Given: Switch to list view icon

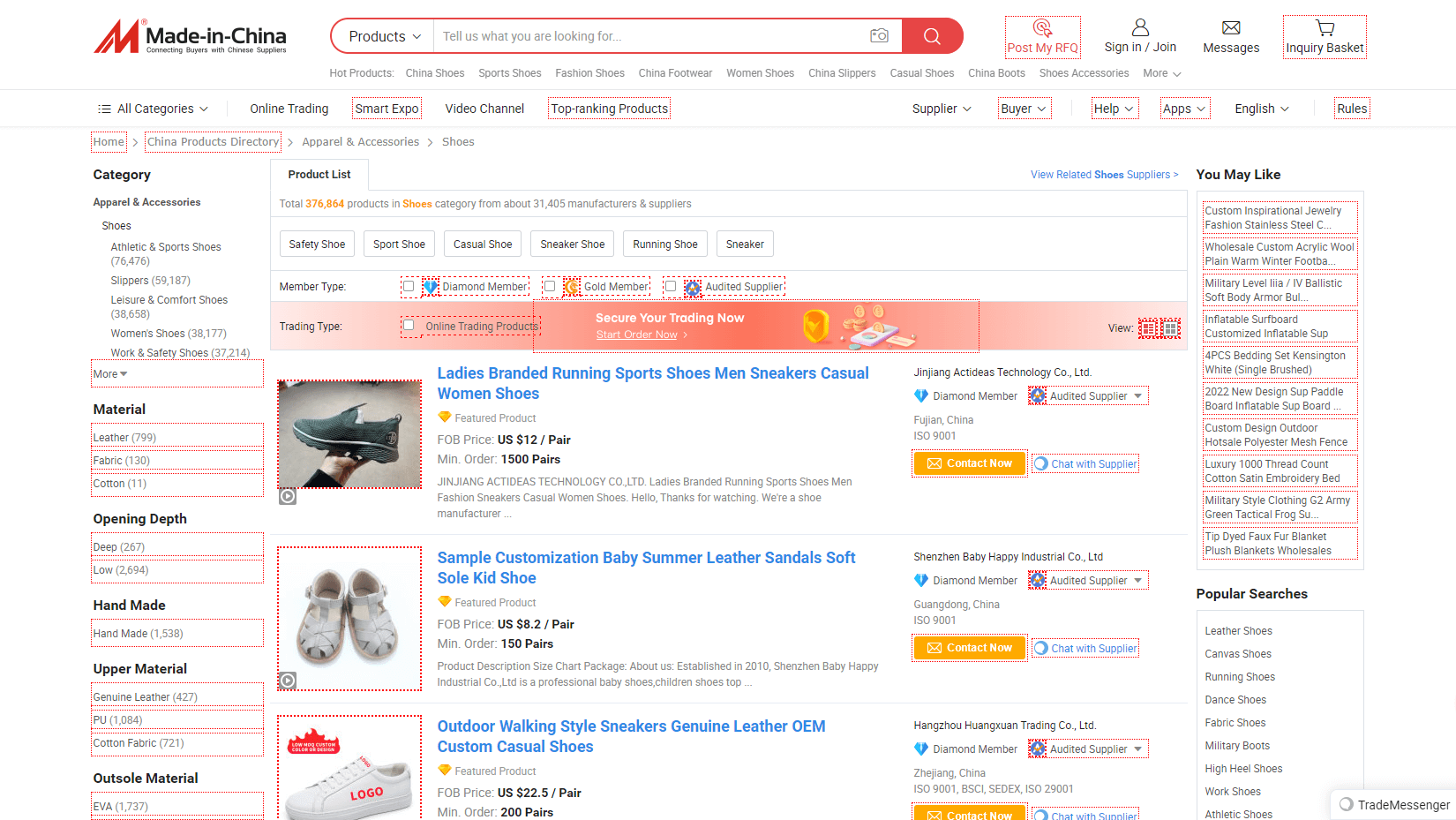Looking at the screenshot, I should 1148,328.
